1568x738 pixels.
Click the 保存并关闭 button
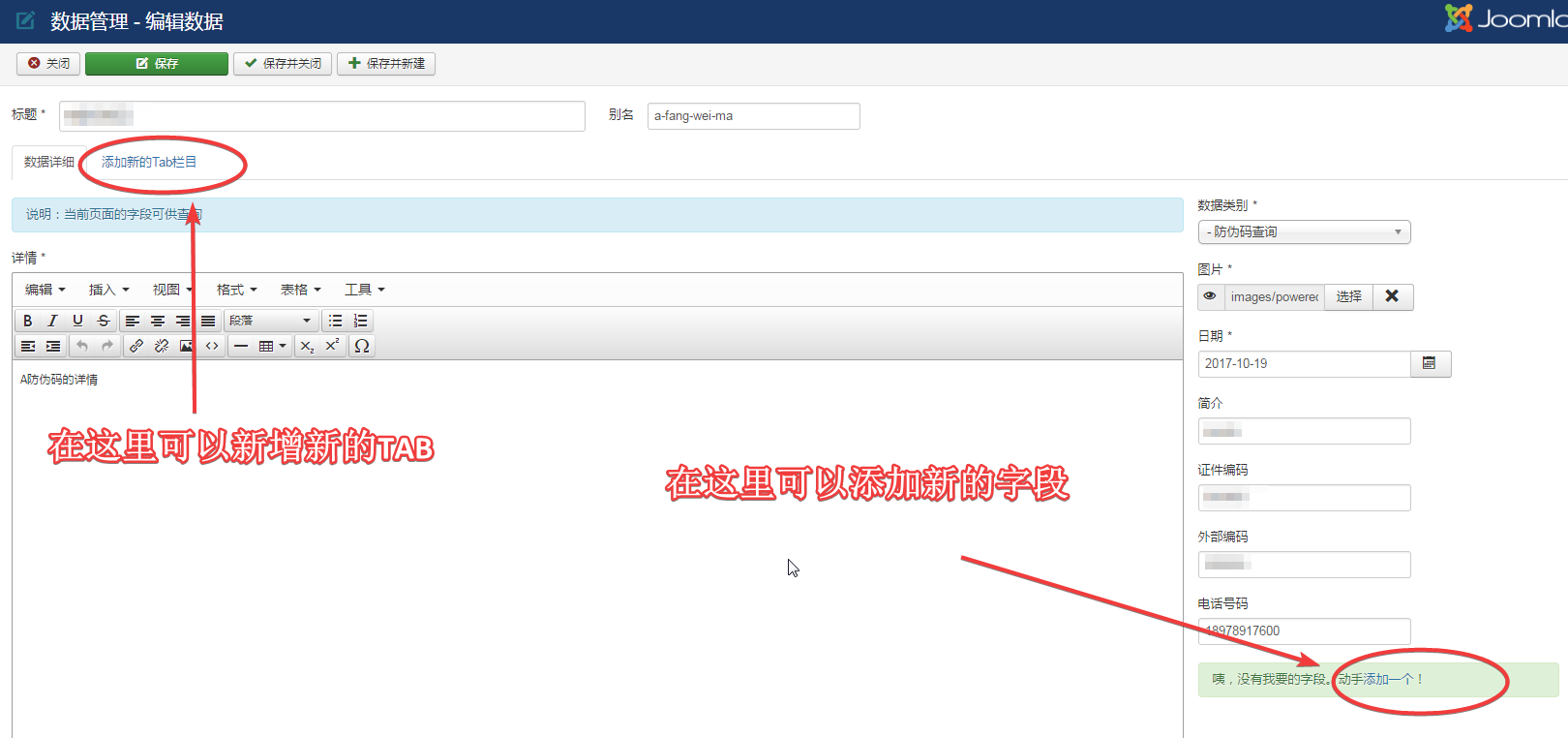coord(283,64)
